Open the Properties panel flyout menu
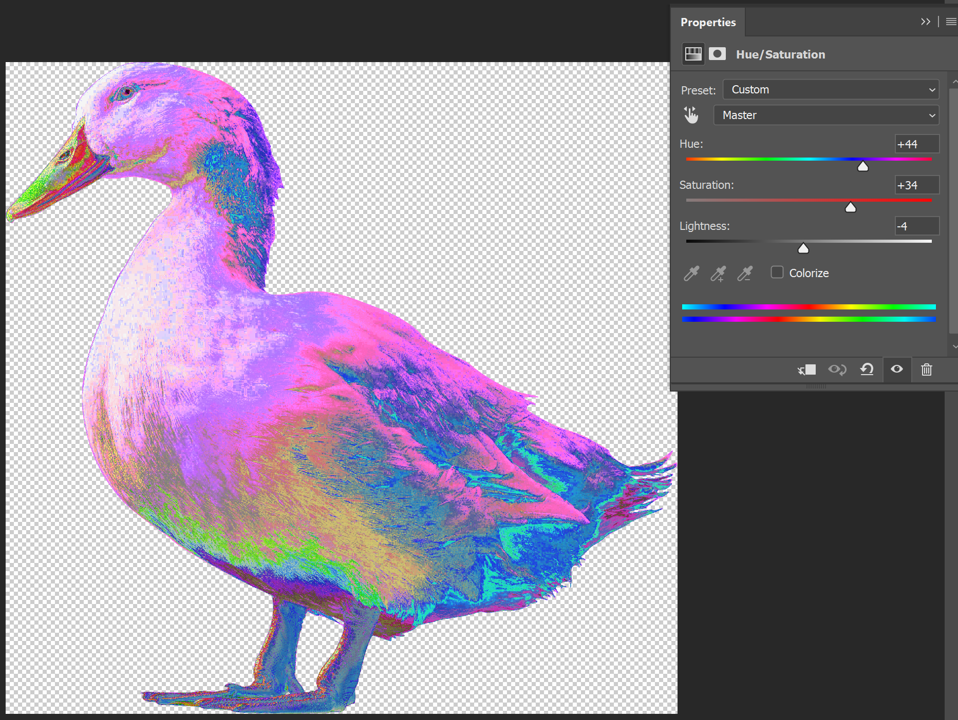Screen dimensions: 958x720 pos(951,21)
